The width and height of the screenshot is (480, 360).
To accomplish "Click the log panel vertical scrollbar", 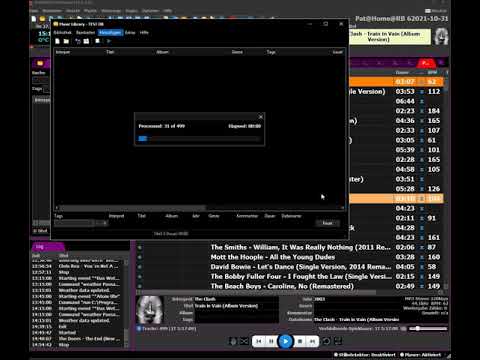I will click(126, 303).
